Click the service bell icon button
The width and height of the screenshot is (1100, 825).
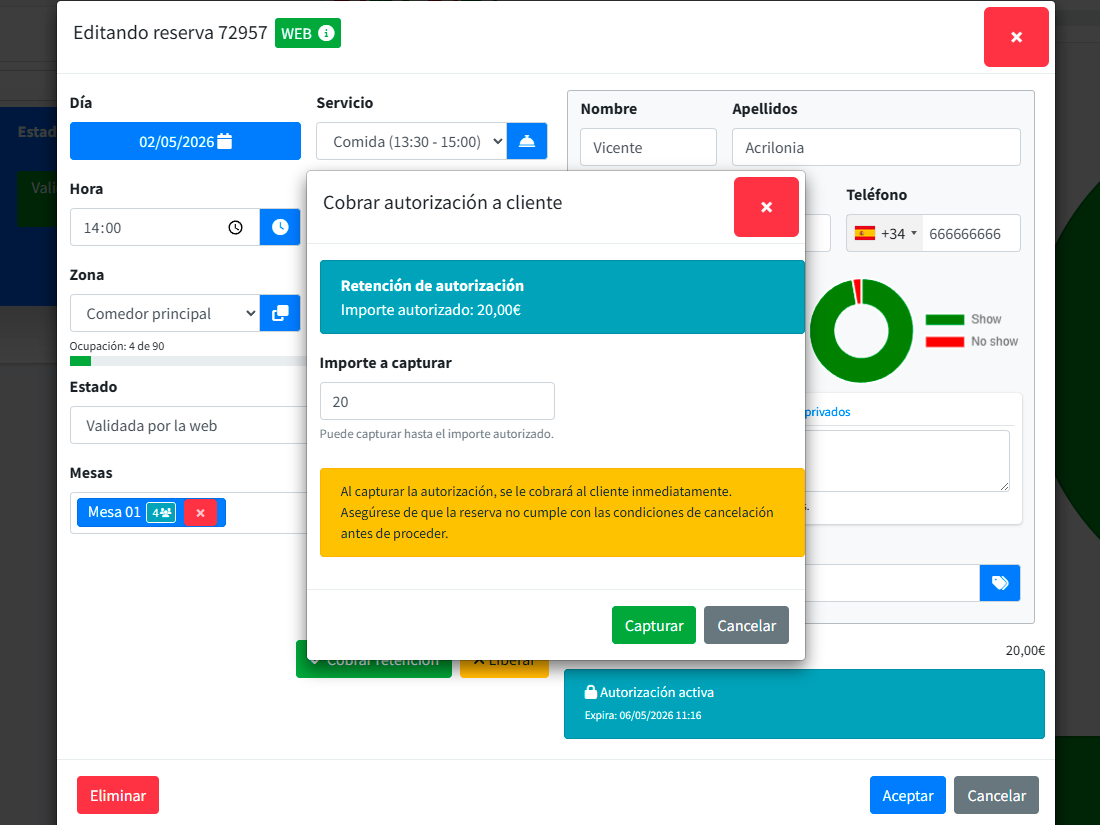[x=527, y=141]
